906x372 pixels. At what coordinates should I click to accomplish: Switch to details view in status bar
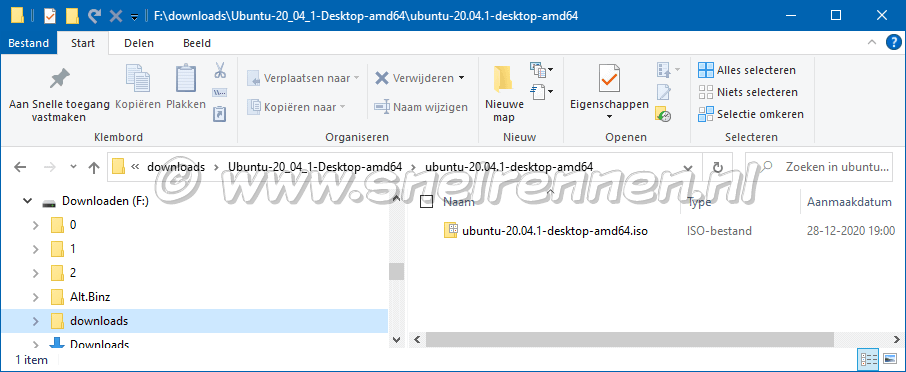[x=869, y=359]
